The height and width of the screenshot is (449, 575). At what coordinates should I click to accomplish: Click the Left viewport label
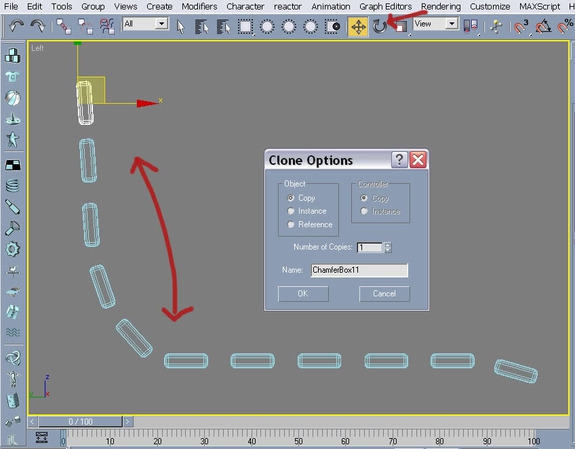click(x=37, y=48)
